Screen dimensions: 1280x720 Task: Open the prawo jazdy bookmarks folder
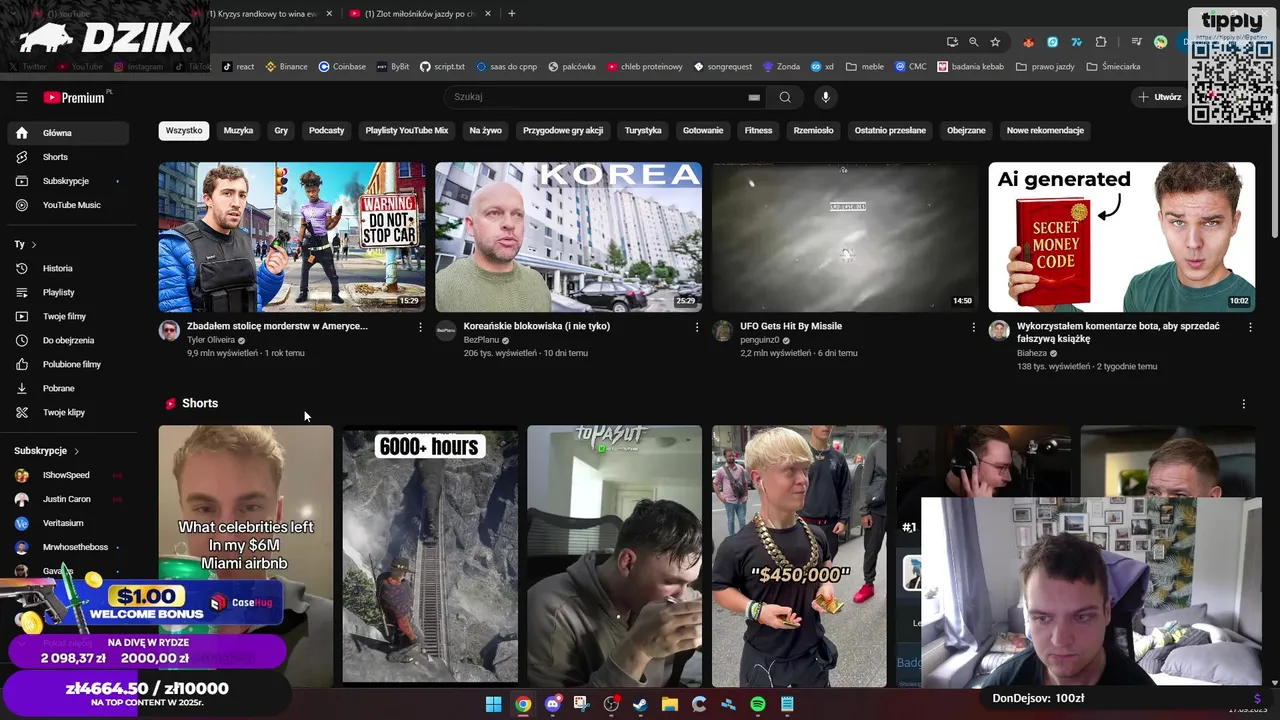point(1045,67)
